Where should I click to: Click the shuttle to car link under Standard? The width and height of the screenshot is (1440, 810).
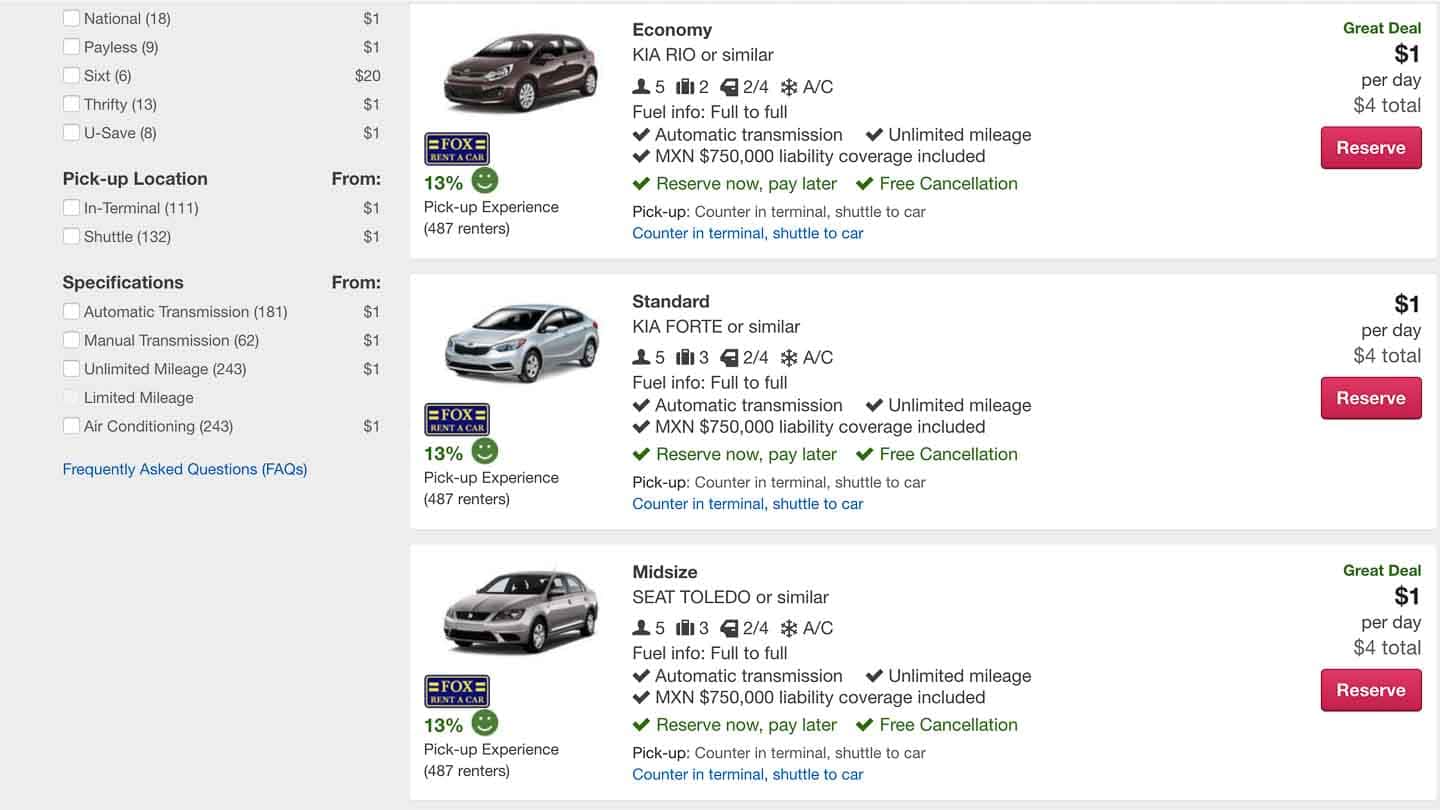(817, 503)
